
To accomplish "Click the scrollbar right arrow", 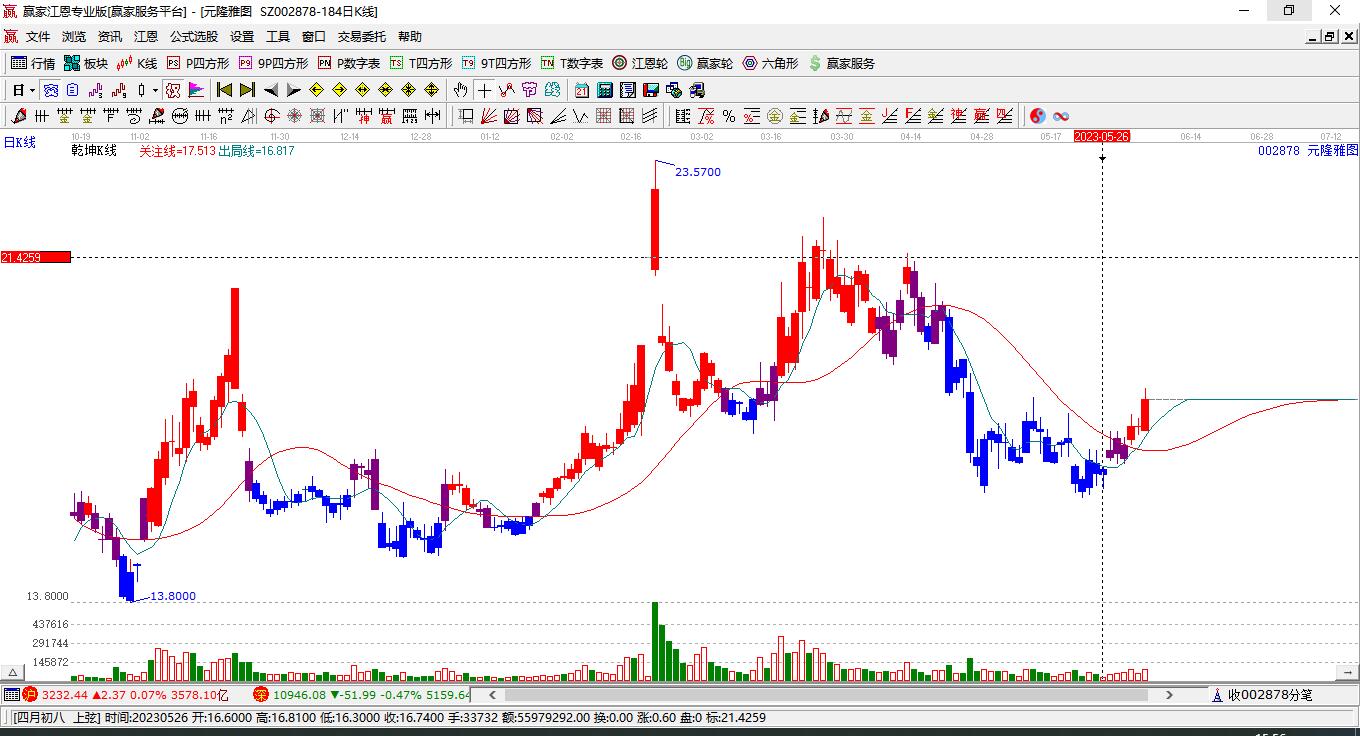I will pyautogui.click(x=1169, y=695).
